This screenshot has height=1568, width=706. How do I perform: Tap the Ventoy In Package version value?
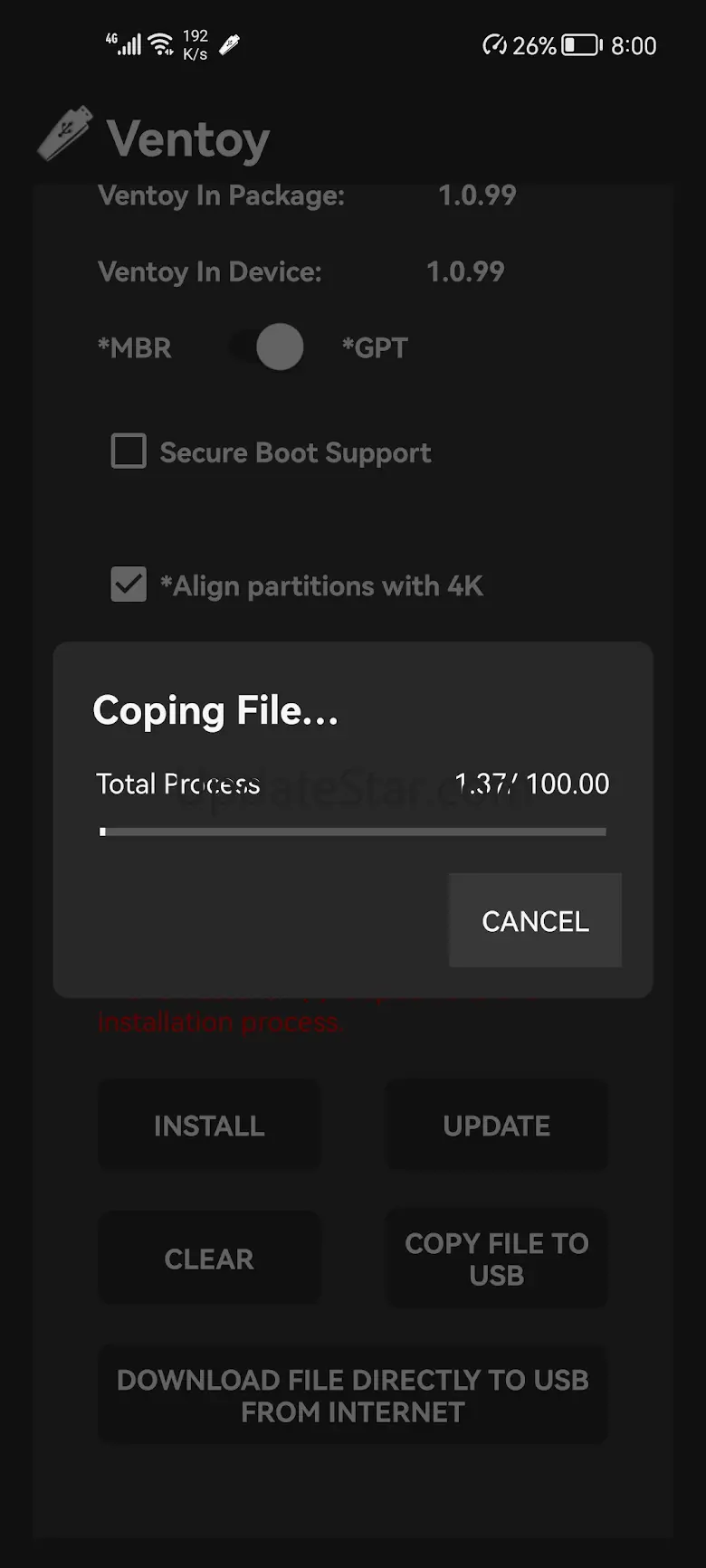(477, 195)
